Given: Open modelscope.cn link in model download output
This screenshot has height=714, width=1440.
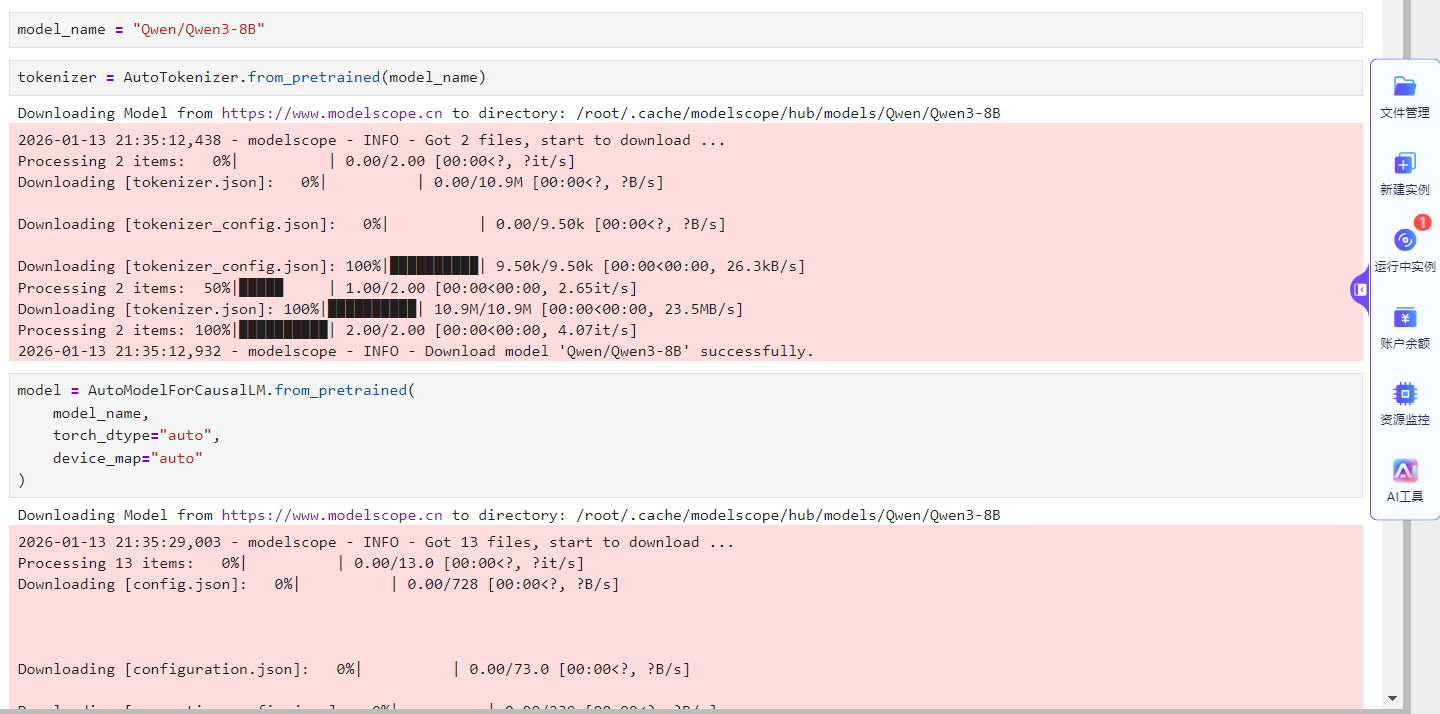Looking at the screenshot, I should [332, 515].
